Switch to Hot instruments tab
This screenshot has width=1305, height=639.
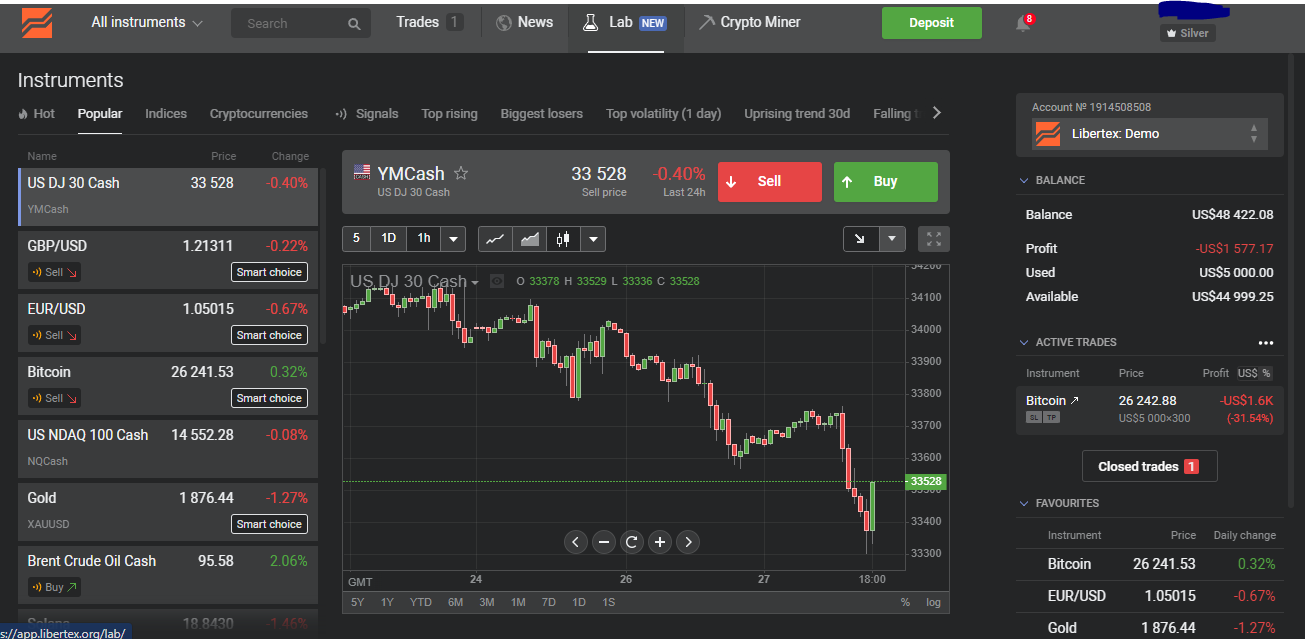[x=37, y=114]
